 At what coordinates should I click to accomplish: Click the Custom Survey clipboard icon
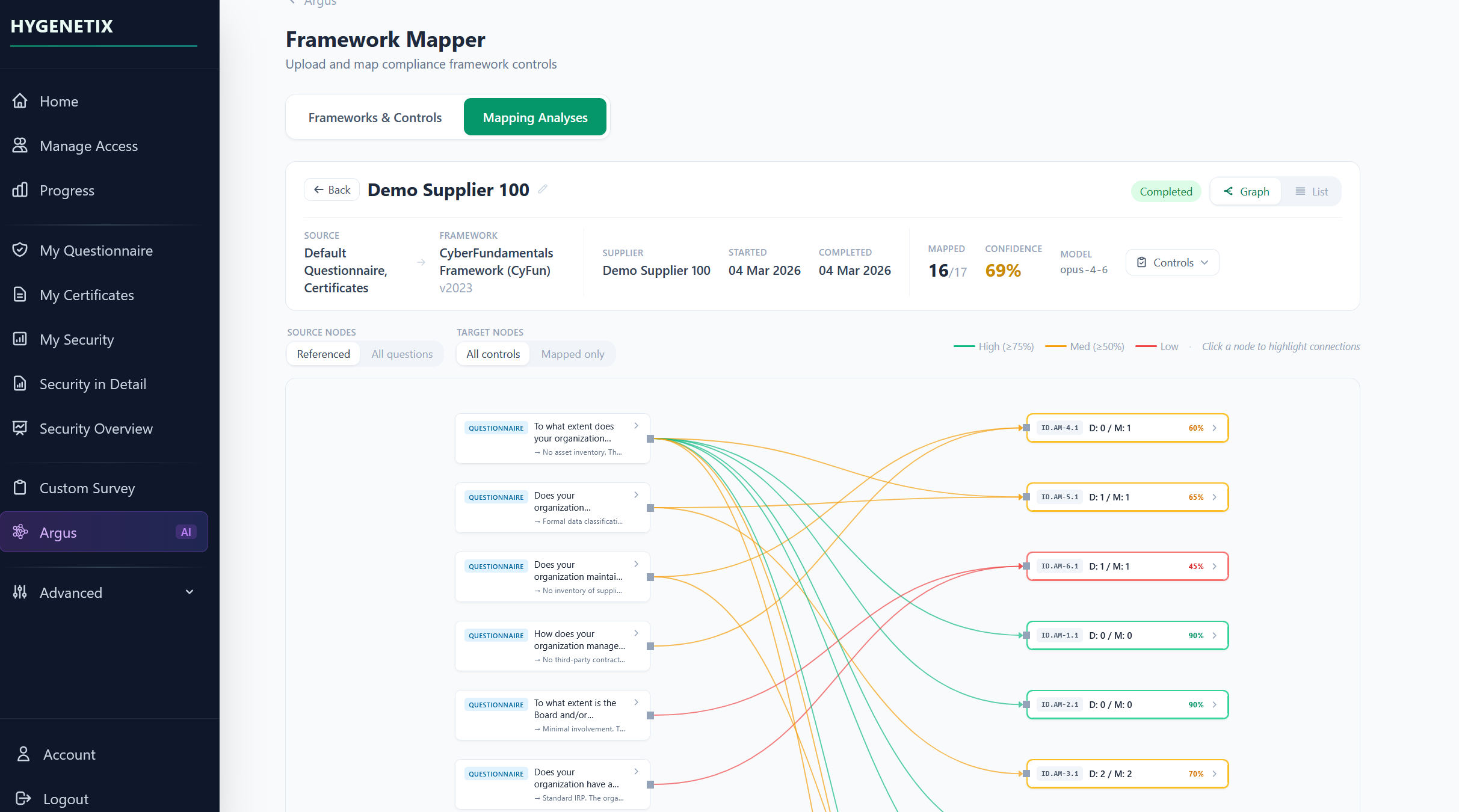click(20, 488)
